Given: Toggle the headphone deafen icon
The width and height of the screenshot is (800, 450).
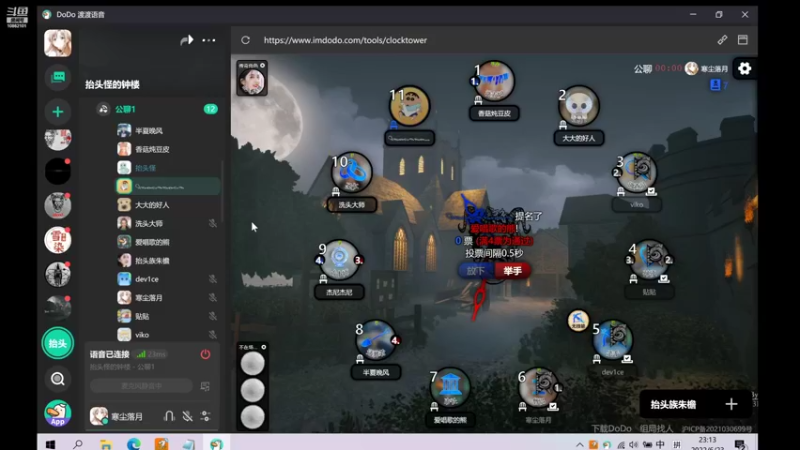Looking at the screenshot, I should click(169, 416).
